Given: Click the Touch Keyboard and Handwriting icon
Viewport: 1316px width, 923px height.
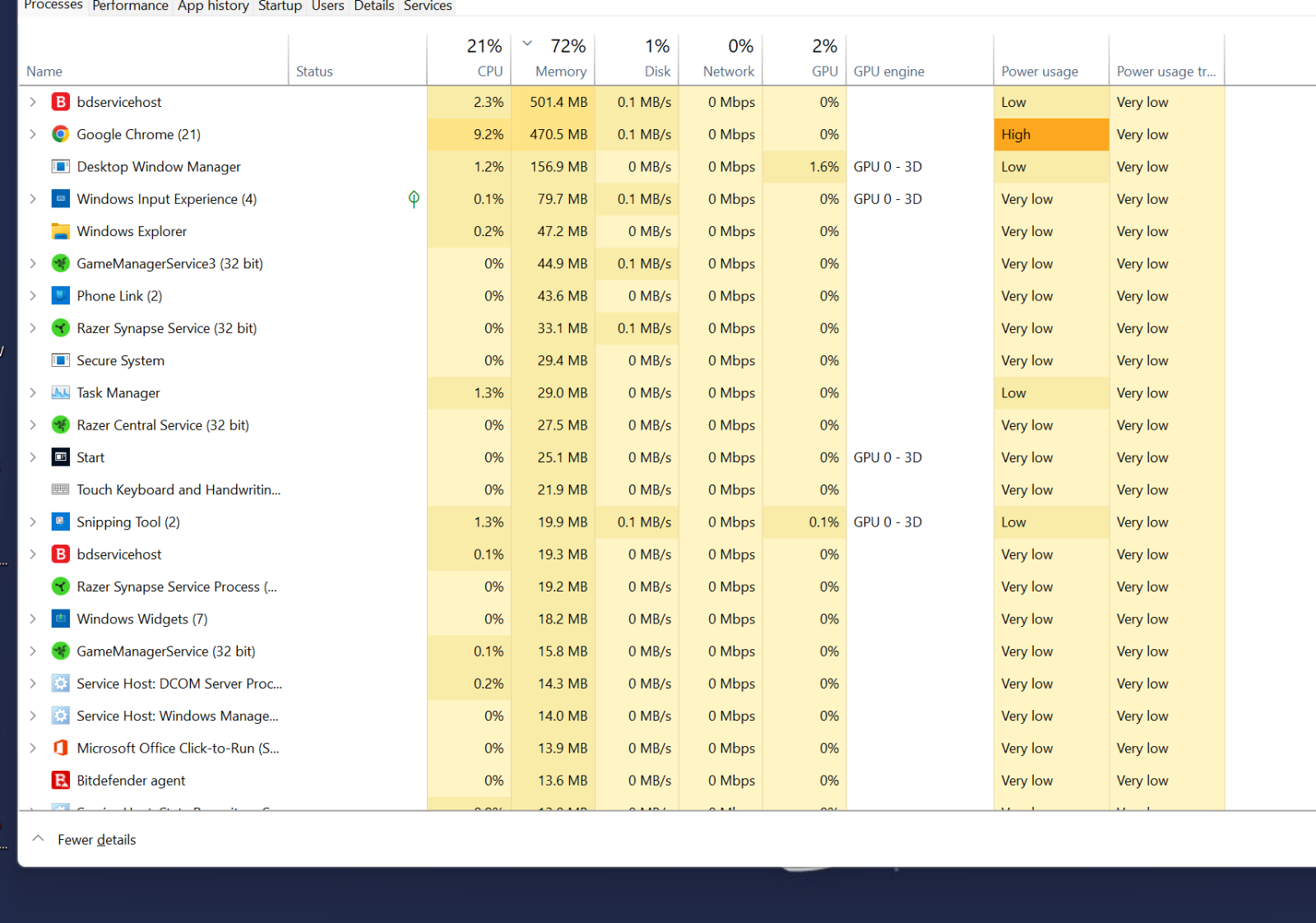Looking at the screenshot, I should point(60,489).
